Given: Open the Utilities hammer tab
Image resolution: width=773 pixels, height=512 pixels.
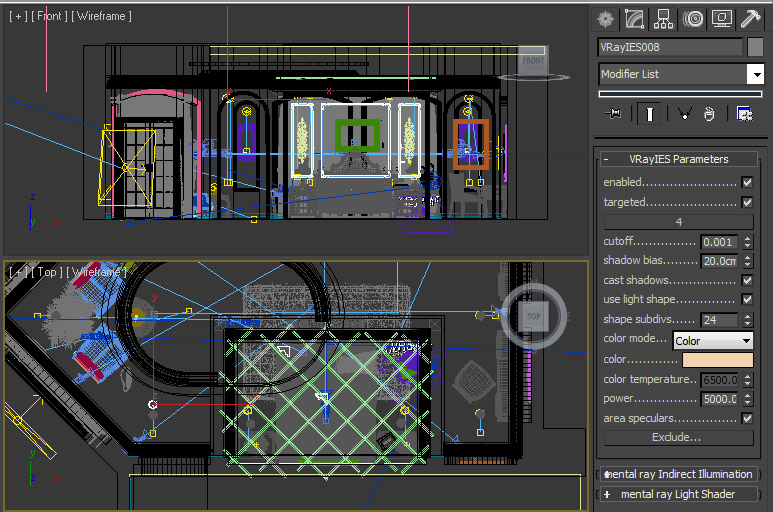Looking at the screenshot, I should click(x=750, y=18).
